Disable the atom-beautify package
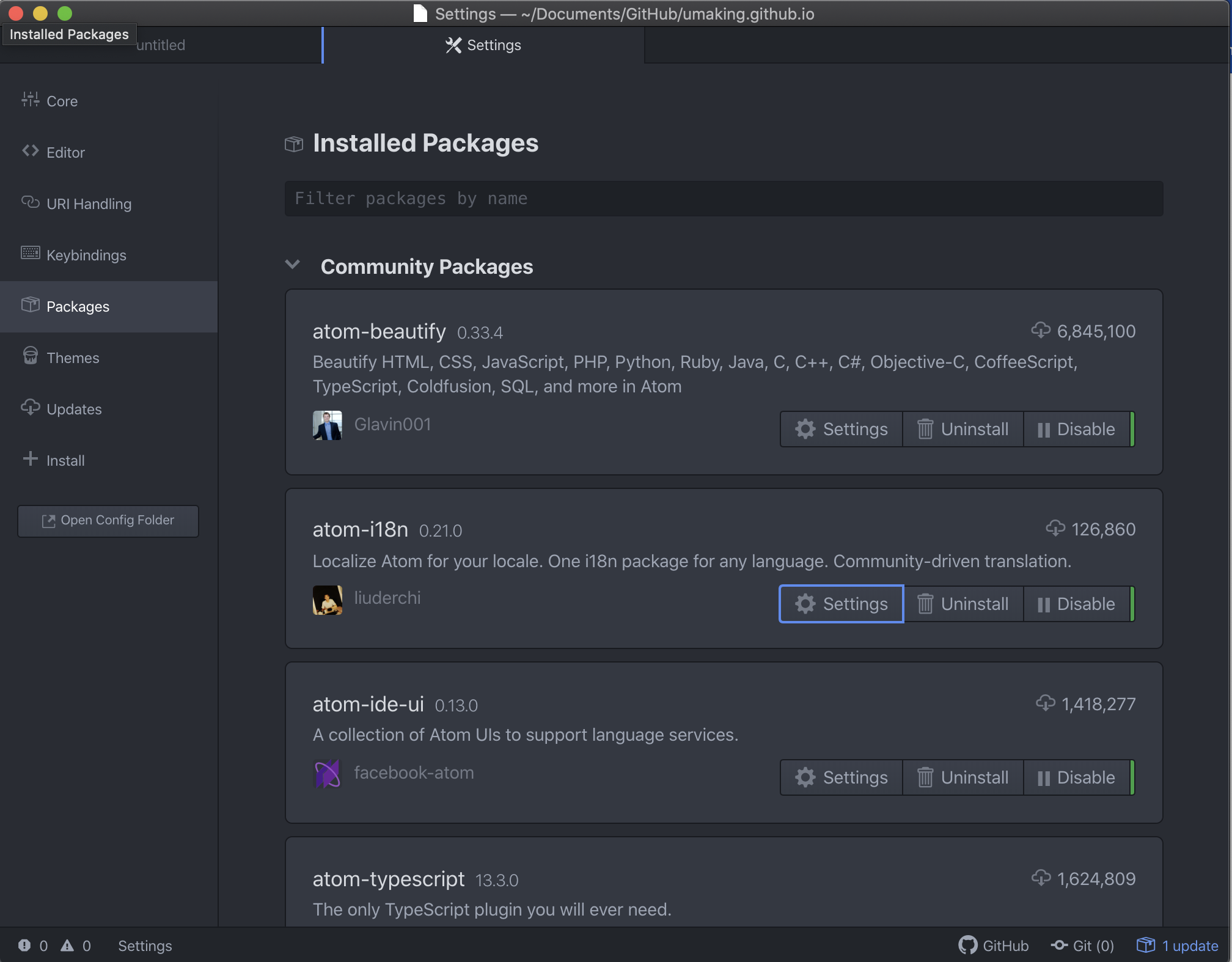 pyautogui.click(x=1077, y=429)
